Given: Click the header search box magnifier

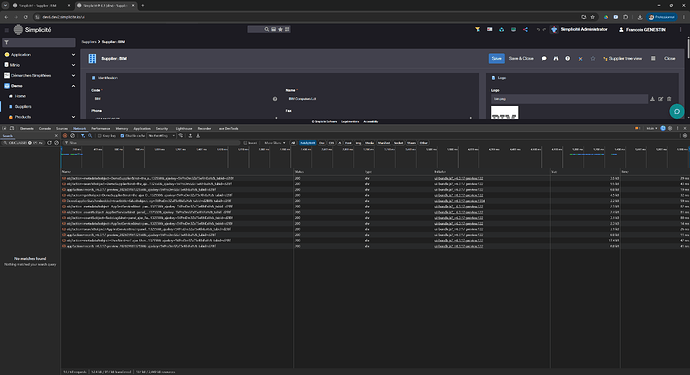Looking at the screenshot, I should 266,29.
